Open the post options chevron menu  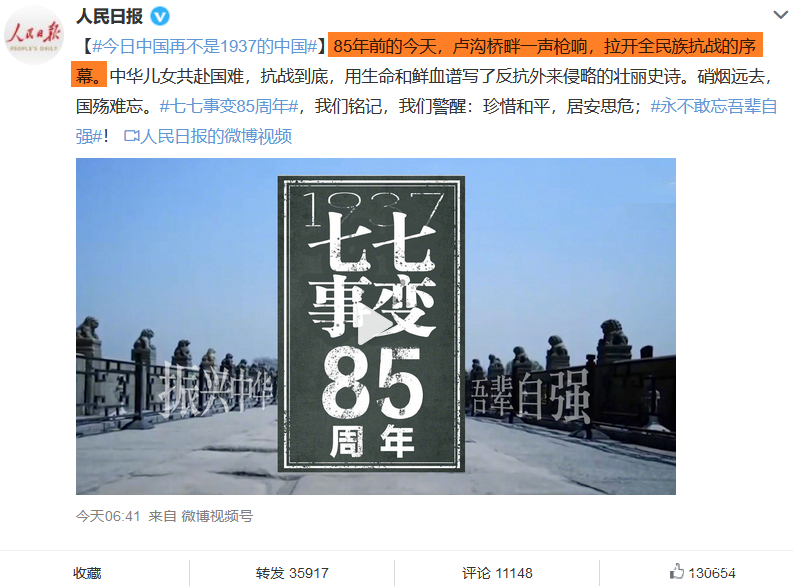pos(781,15)
